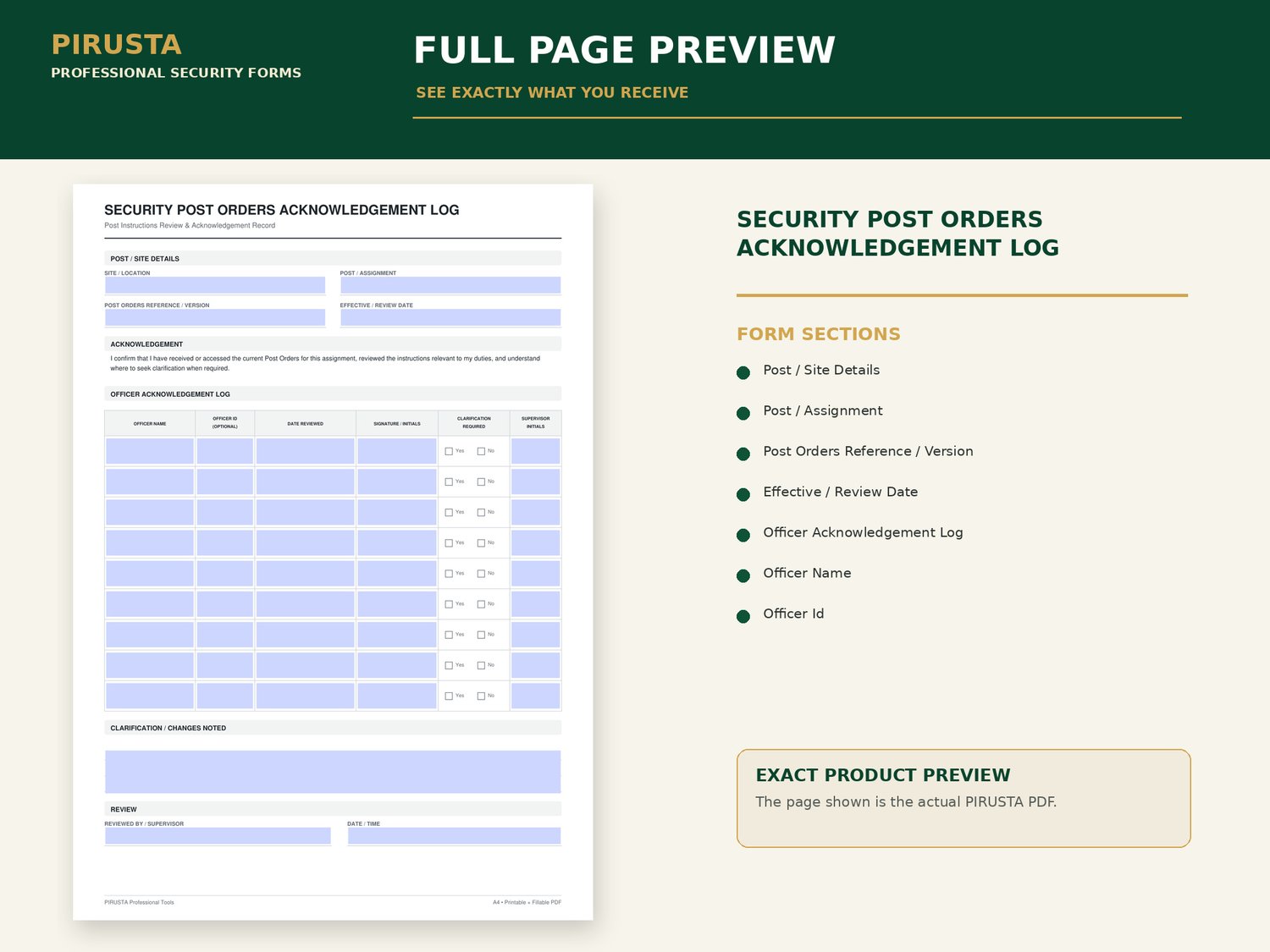Viewport: 1270px width, 952px height.
Task: Open the form page preview thumbnail
Action: [x=333, y=552]
